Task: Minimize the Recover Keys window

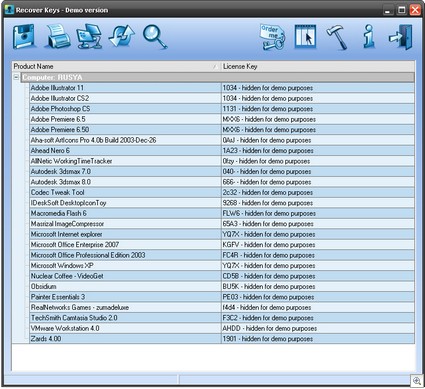Action: pyautogui.click(x=388, y=10)
